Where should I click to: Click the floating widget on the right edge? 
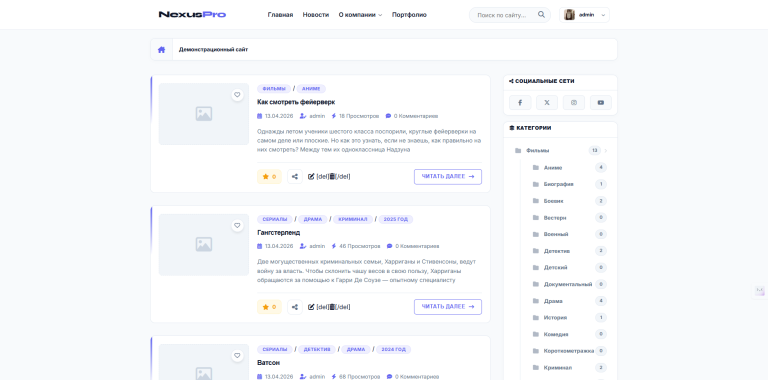pyautogui.click(x=760, y=291)
